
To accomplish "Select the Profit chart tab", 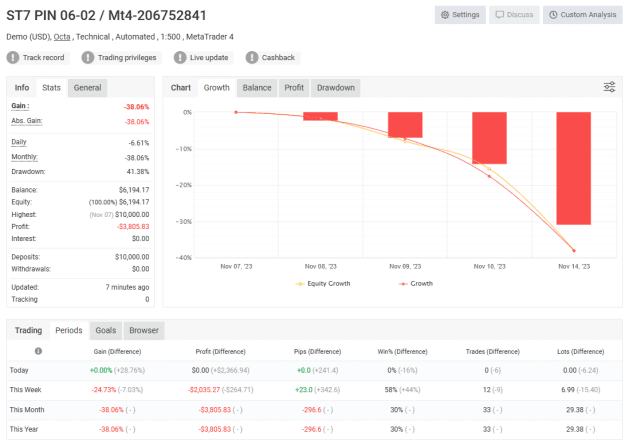I will pyautogui.click(x=294, y=88).
